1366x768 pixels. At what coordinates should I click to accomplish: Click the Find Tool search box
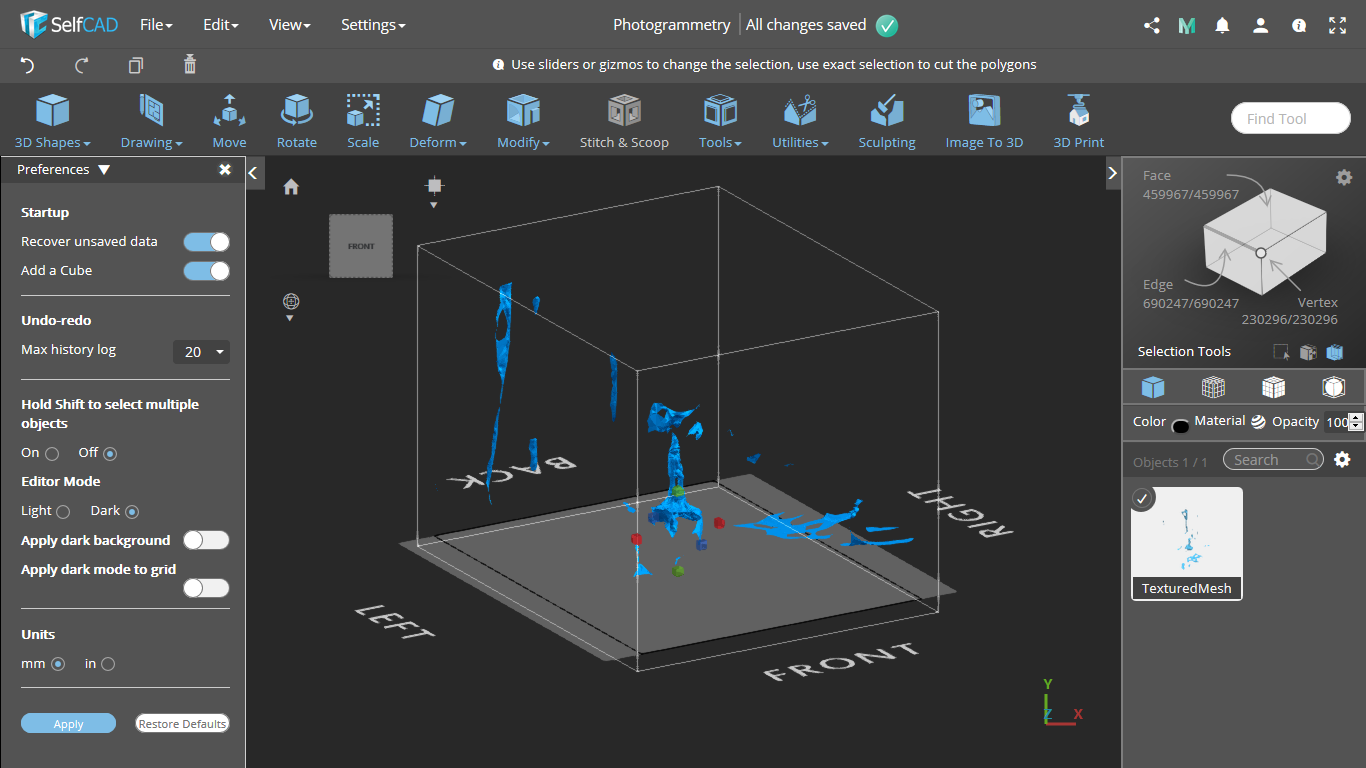tap(1291, 119)
